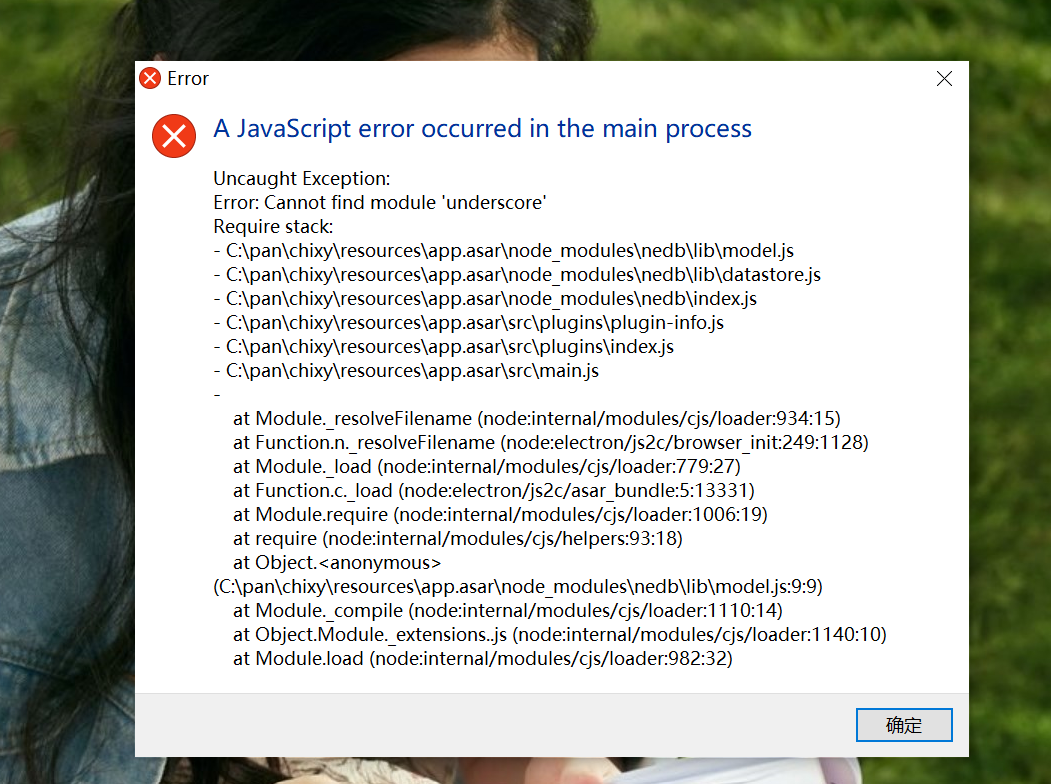Image resolution: width=1051 pixels, height=784 pixels.
Task: Click the Module._compile loader:1110:14 line
Action: tap(507, 610)
